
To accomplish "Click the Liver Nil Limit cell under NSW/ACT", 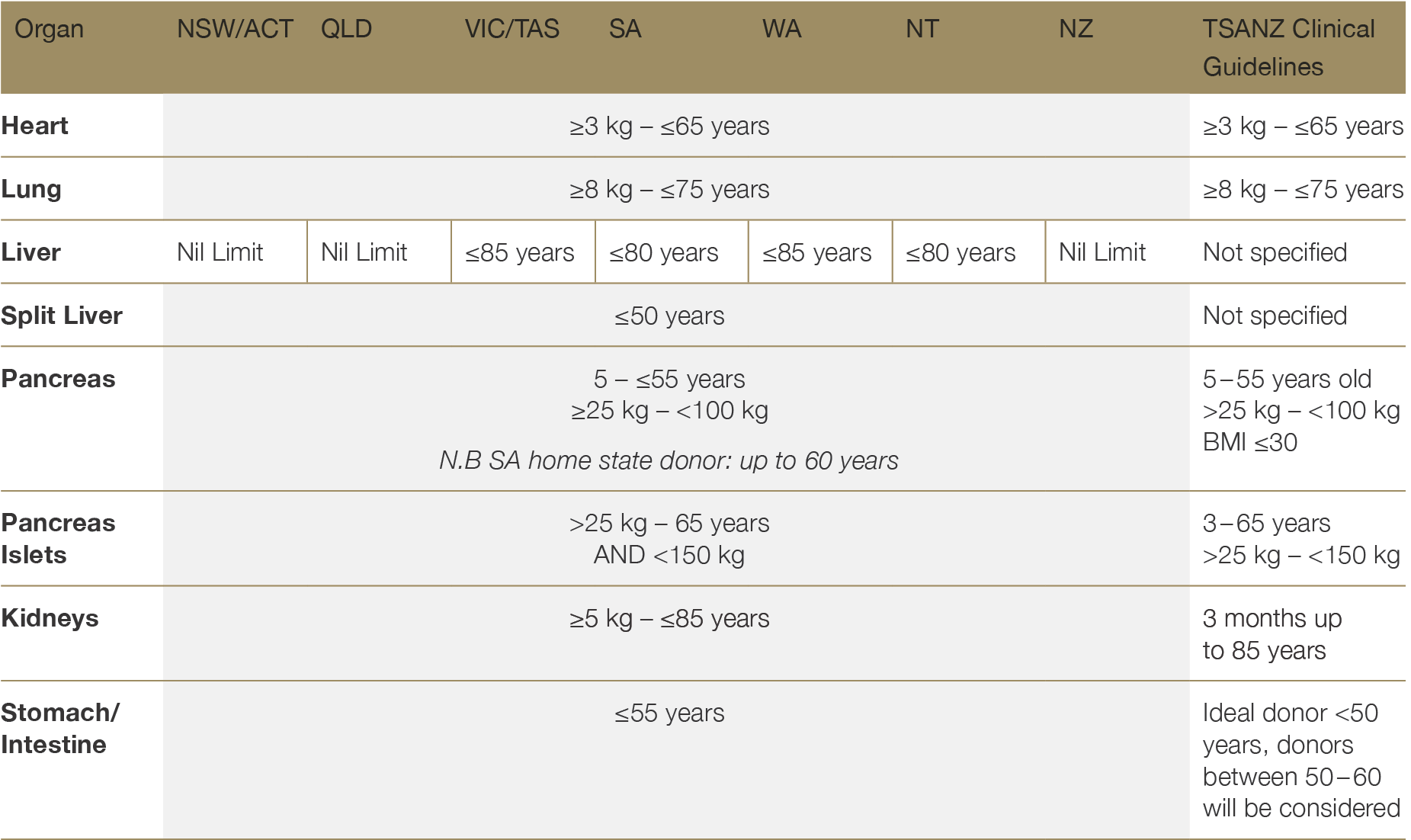I will click(220, 252).
